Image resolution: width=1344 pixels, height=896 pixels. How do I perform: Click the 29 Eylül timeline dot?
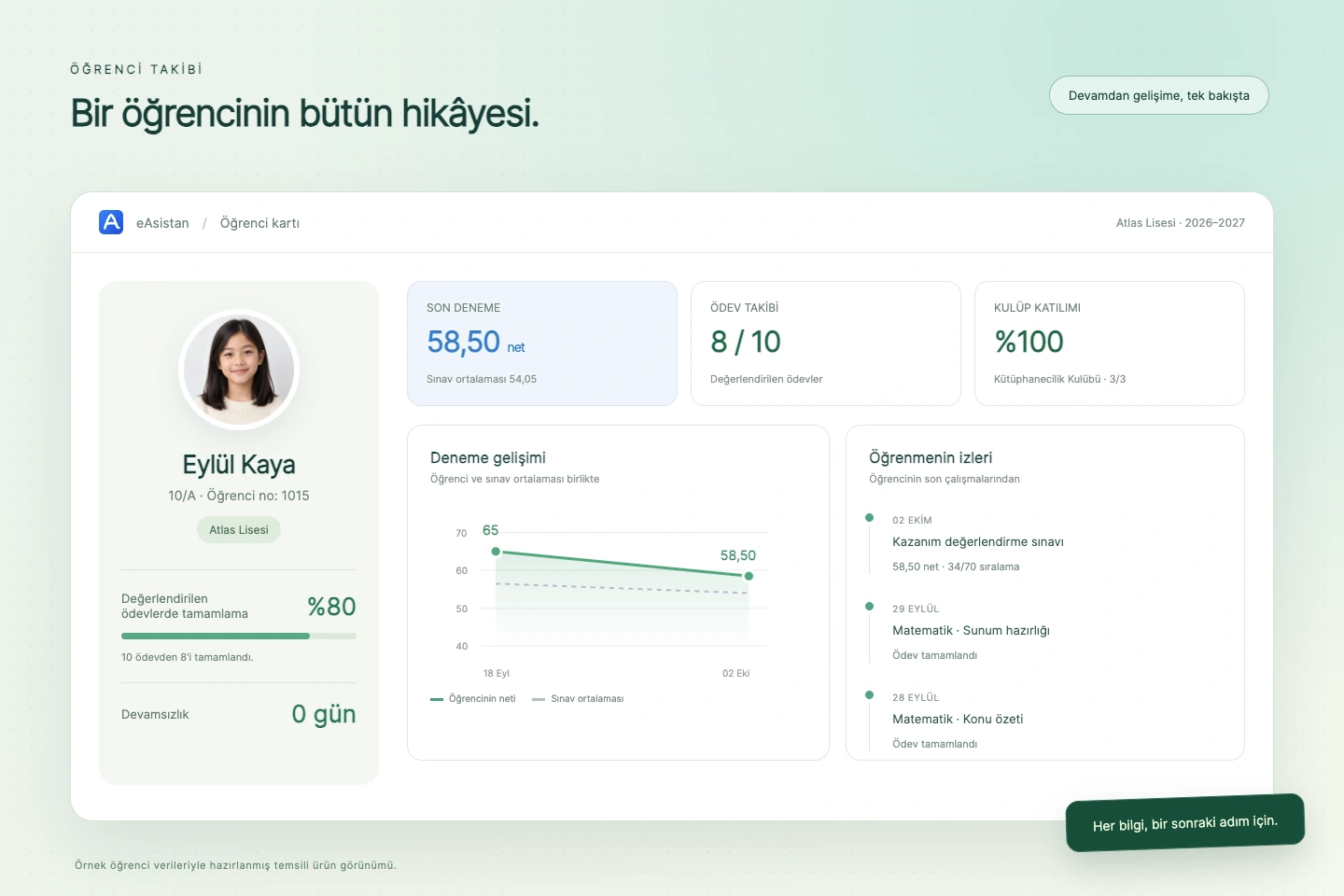869,606
